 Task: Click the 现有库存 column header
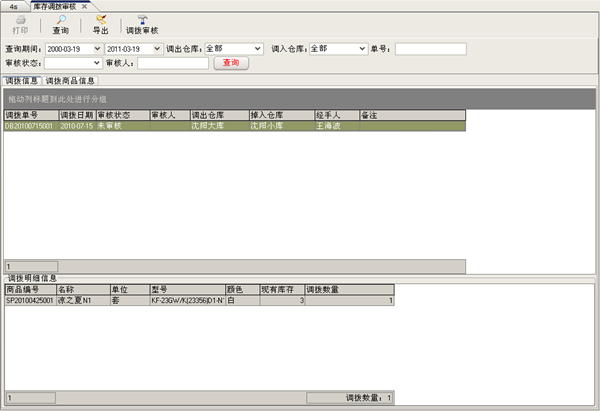pyautogui.click(x=280, y=289)
